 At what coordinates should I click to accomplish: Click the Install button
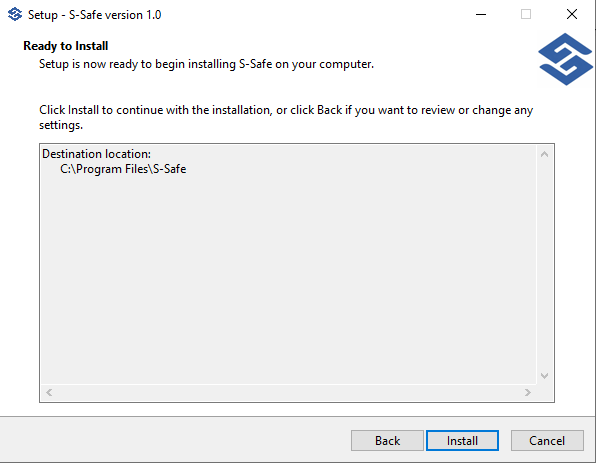click(462, 441)
